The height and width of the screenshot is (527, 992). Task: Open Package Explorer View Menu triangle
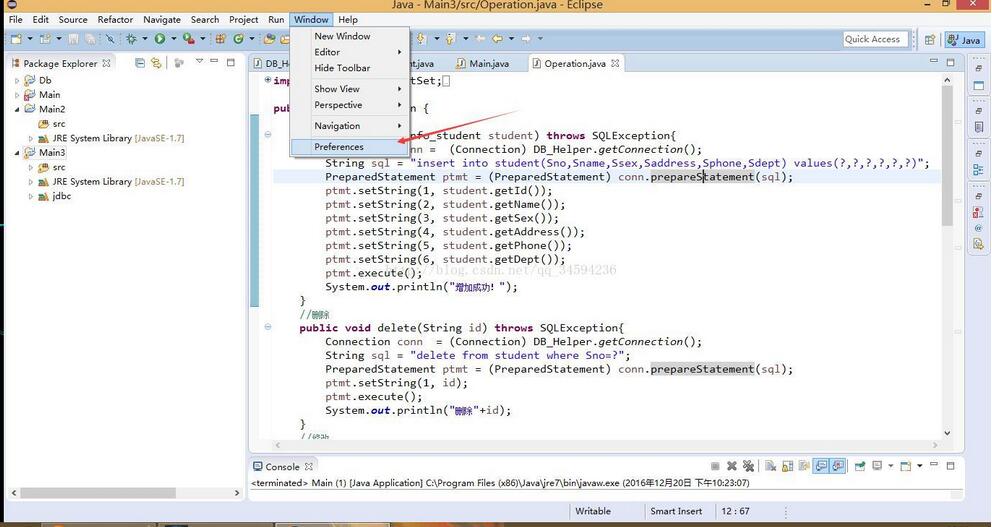click(199, 61)
